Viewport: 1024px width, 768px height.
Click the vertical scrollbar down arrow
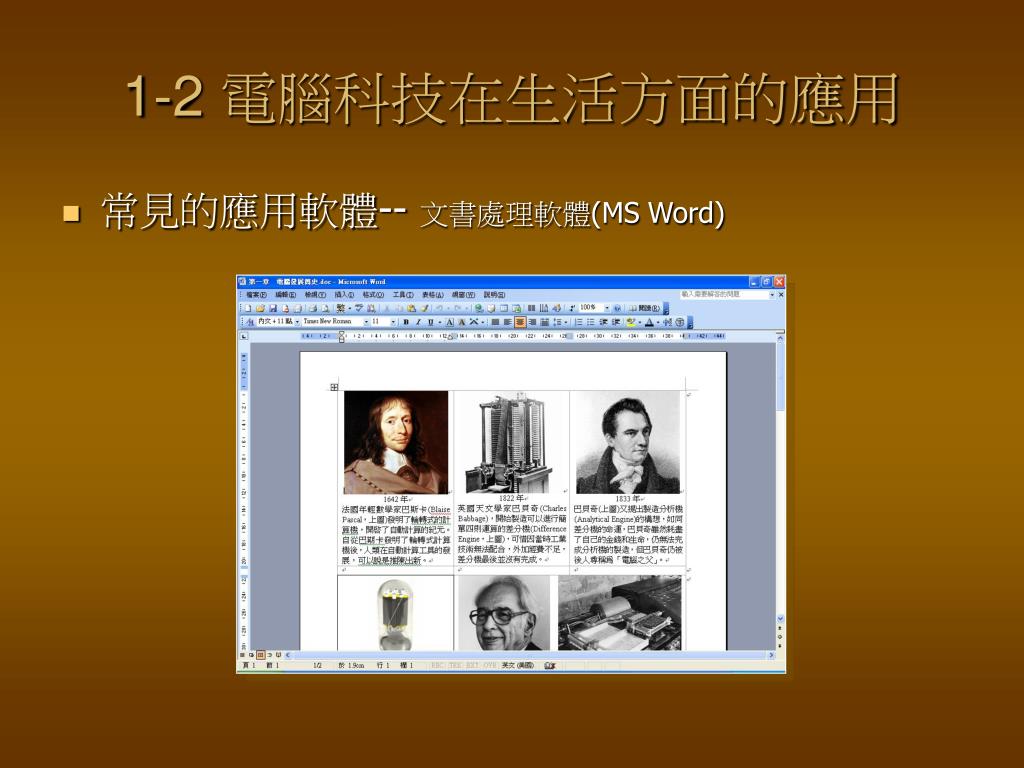(780, 618)
